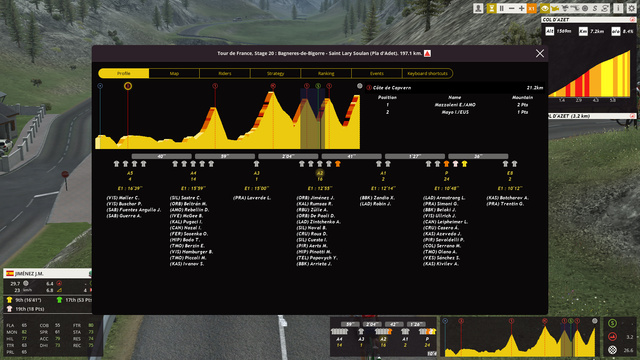Click the green jersey 17th ranking icon
Image resolution: width=640 pixels, height=360 pixels.
[59, 300]
